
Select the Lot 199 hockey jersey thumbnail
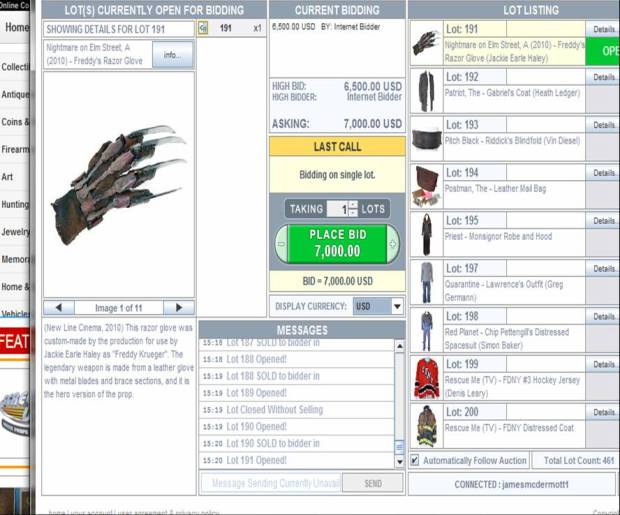[426, 378]
